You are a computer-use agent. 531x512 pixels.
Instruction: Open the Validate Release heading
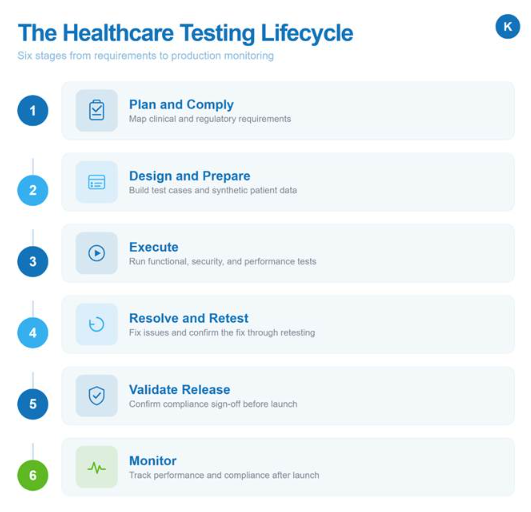[179, 389]
